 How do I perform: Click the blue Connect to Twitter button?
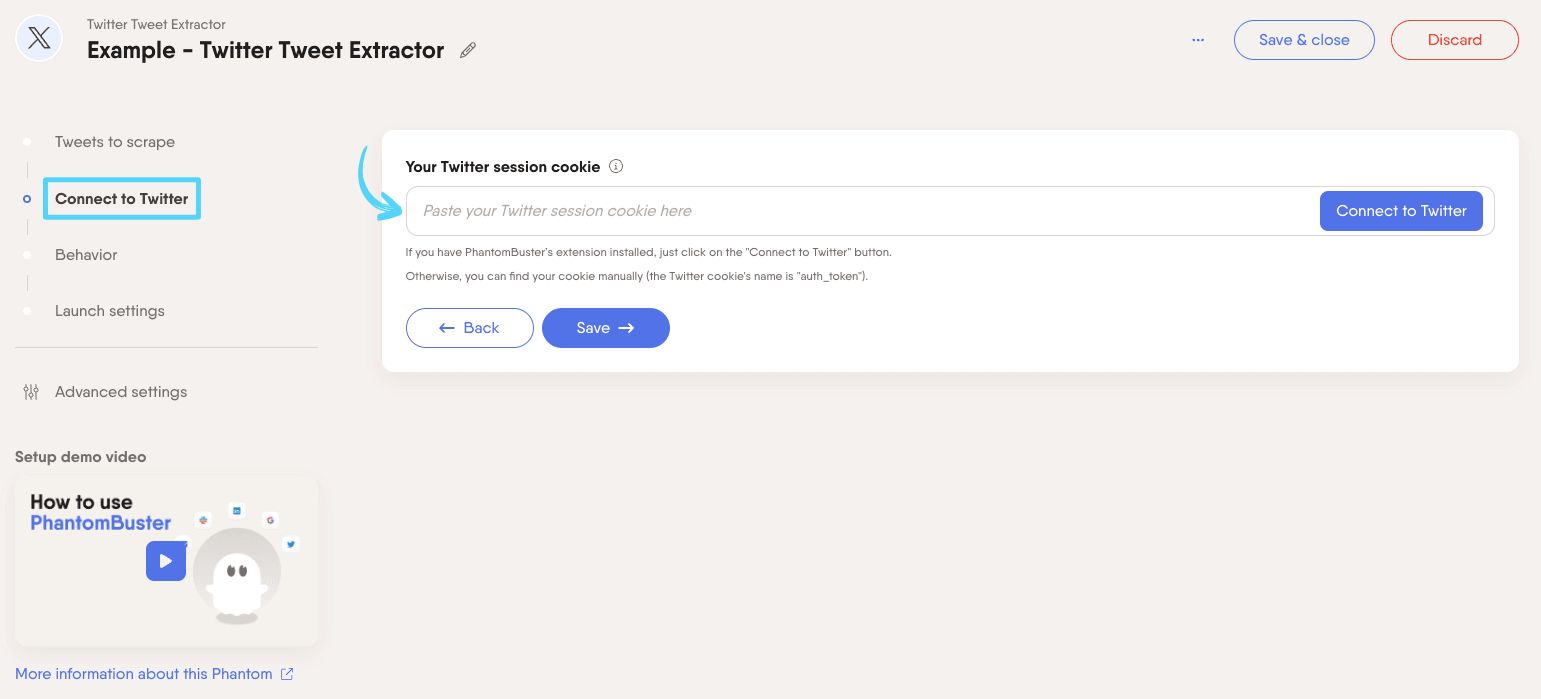coord(1400,211)
